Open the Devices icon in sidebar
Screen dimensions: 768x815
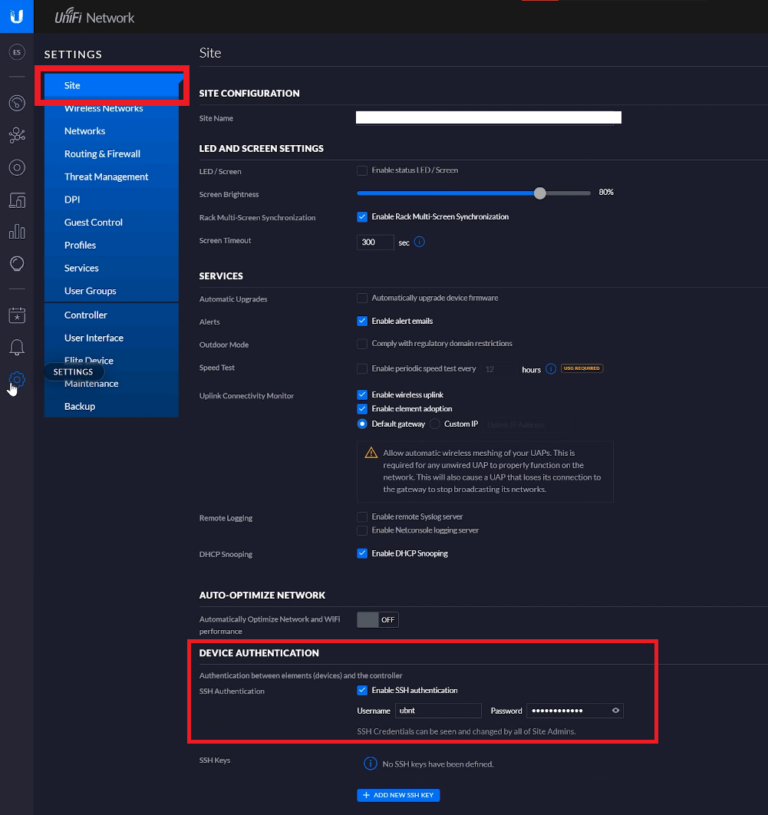pos(17,167)
